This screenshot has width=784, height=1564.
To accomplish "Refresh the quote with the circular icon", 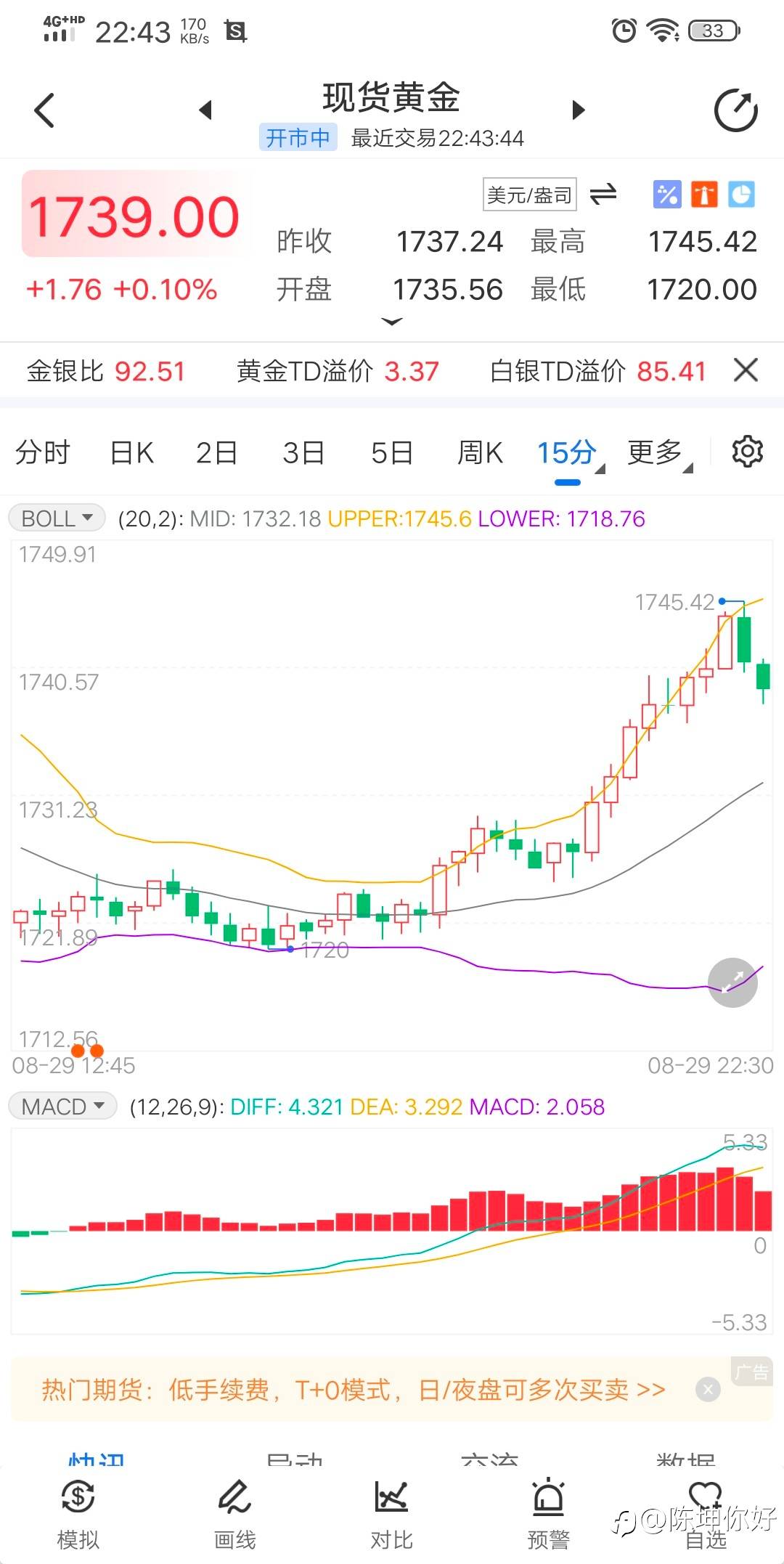I will tap(735, 110).
